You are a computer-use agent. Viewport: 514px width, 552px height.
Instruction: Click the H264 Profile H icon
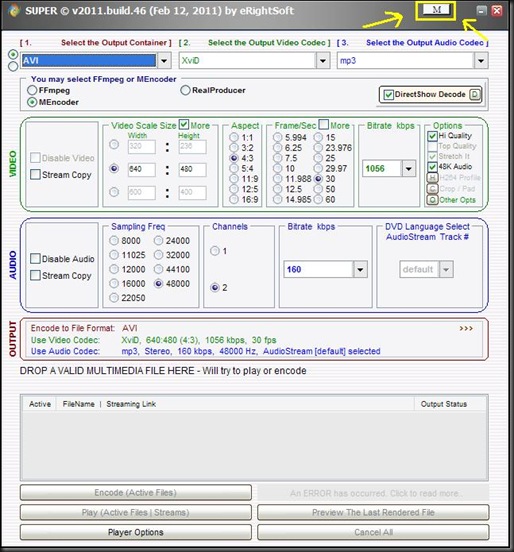click(x=432, y=177)
